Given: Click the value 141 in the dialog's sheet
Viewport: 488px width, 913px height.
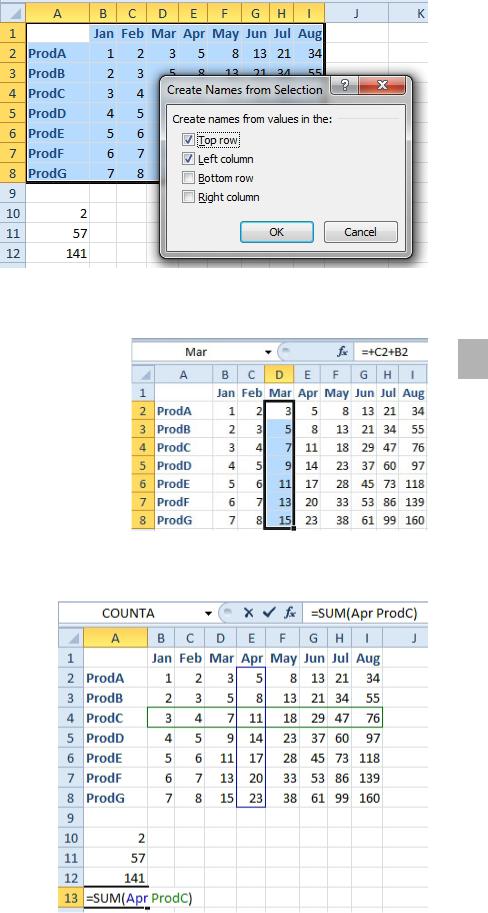Looking at the screenshot, I should [x=58, y=253].
